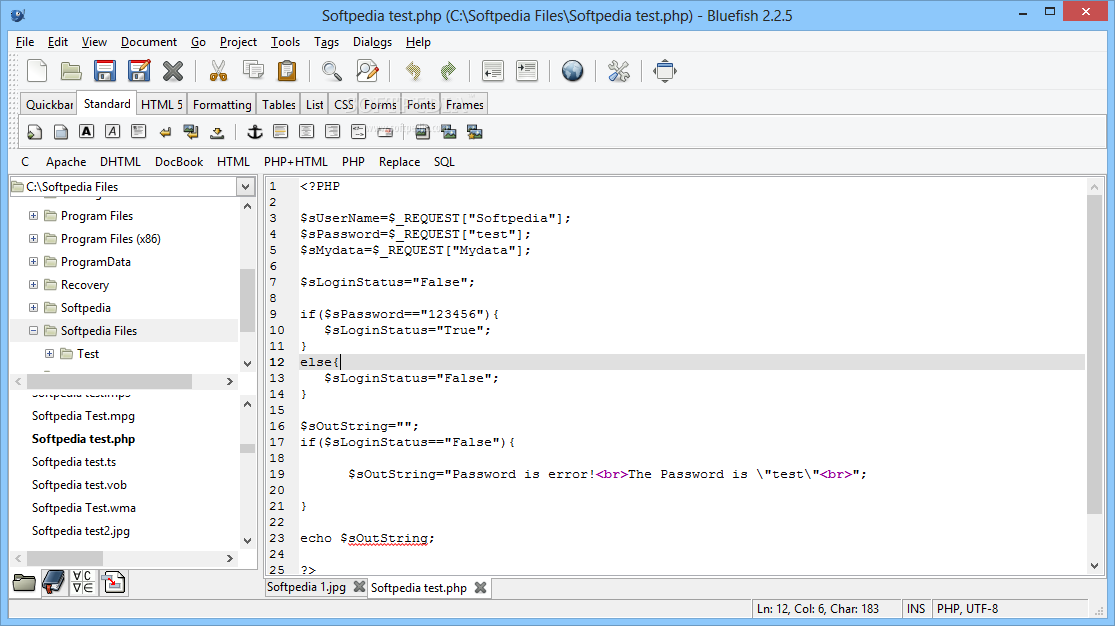Preview in browser with the globe icon
The height and width of the screenshot is (626, 1115).
[x=572, y=71]
